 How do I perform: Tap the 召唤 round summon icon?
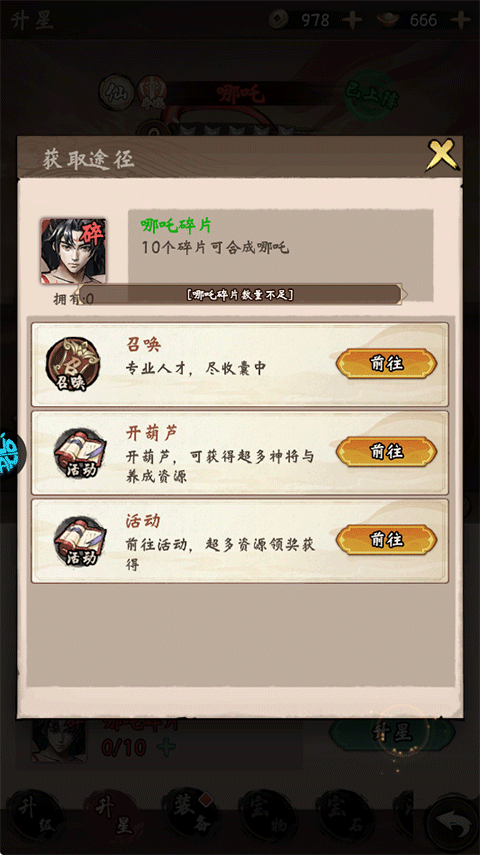[x=73, y=364]
